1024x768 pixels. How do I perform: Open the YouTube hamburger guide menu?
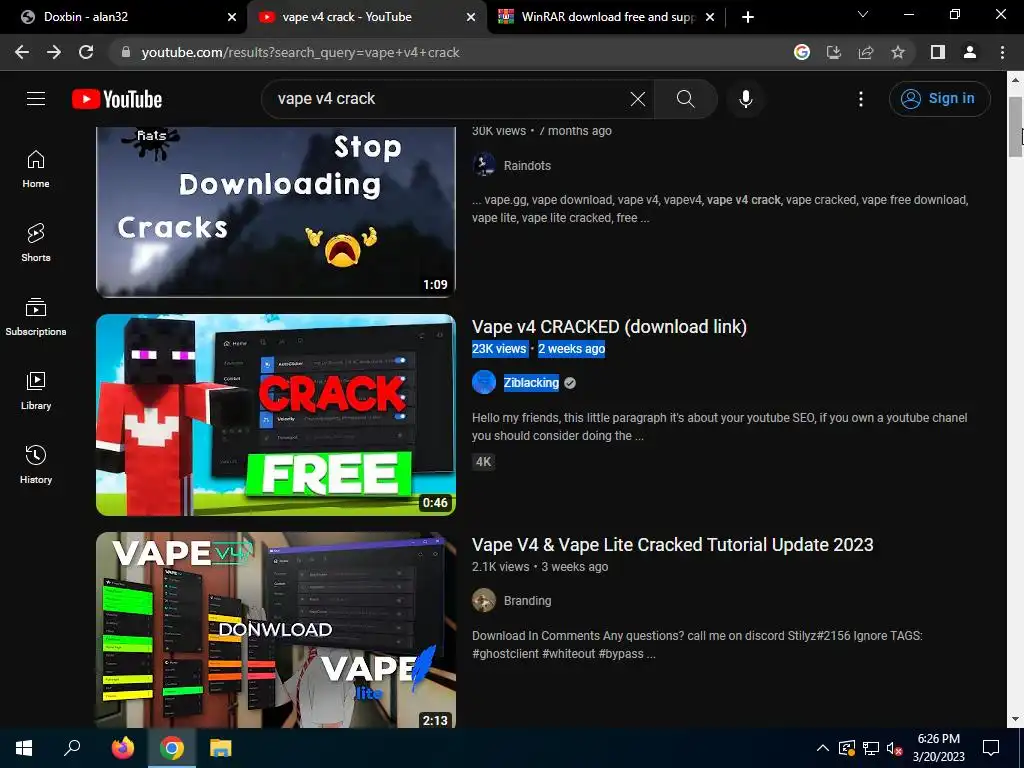pyautogui.click(x=36, y=99)
